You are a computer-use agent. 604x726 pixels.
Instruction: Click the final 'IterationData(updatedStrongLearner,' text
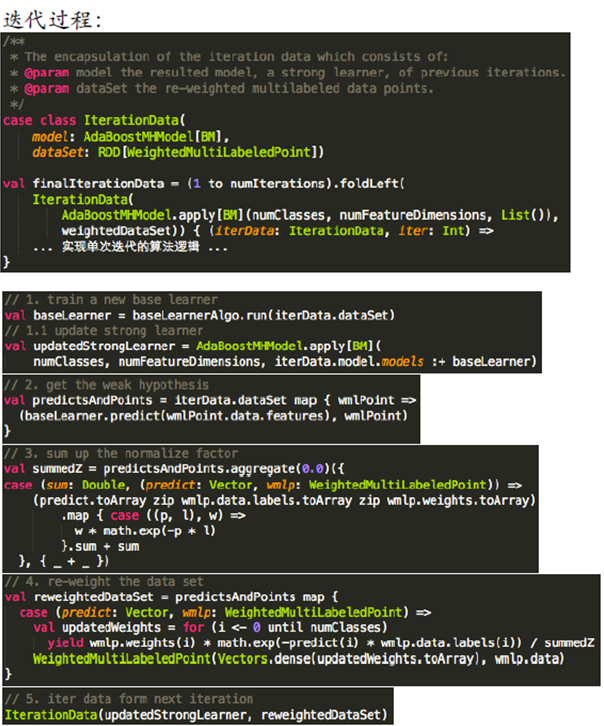(x=128, y=715)
